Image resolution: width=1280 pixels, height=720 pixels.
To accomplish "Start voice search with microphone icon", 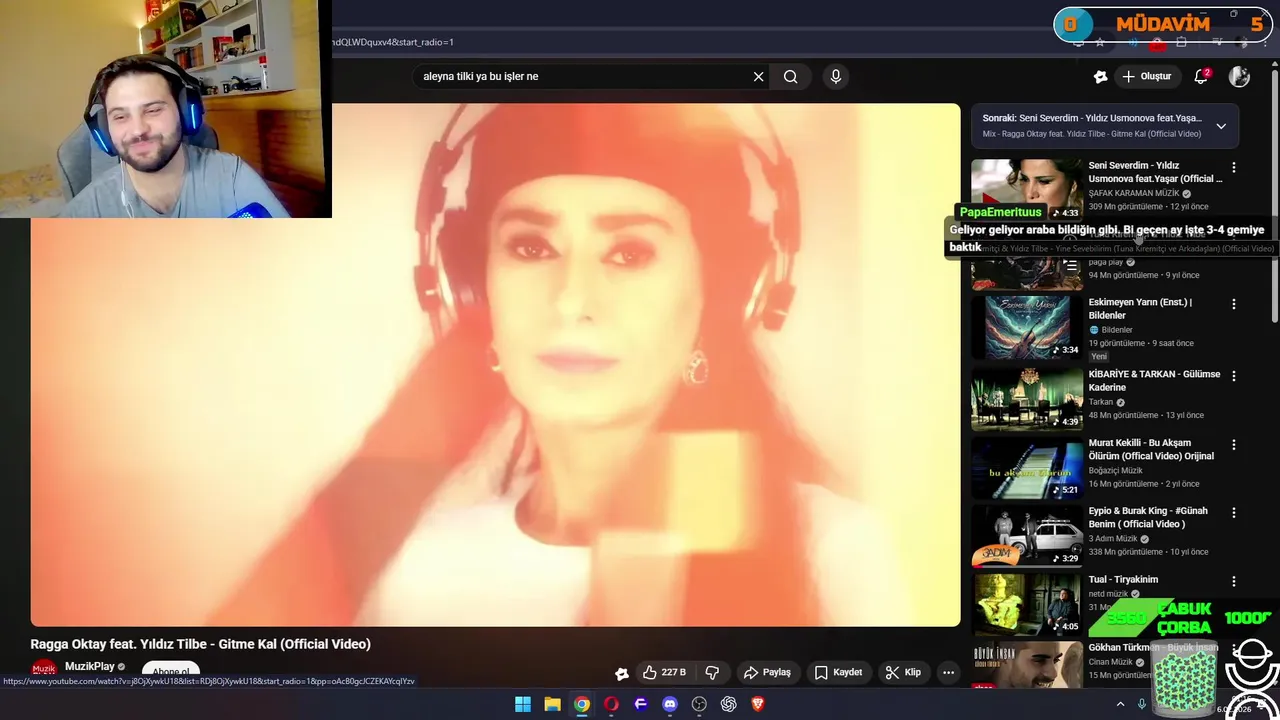I will [836, 76].
